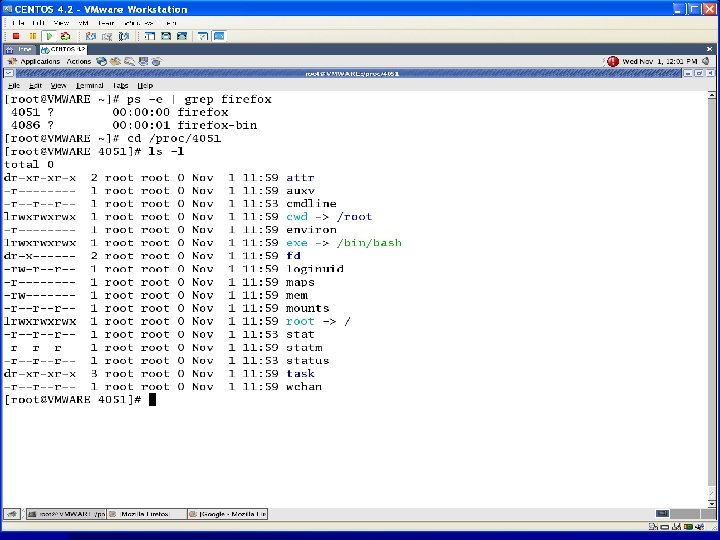This screenshot has width=720, height=540.
Task: Show or hide the VMware sidebar icon
Action: pos(149,36)
